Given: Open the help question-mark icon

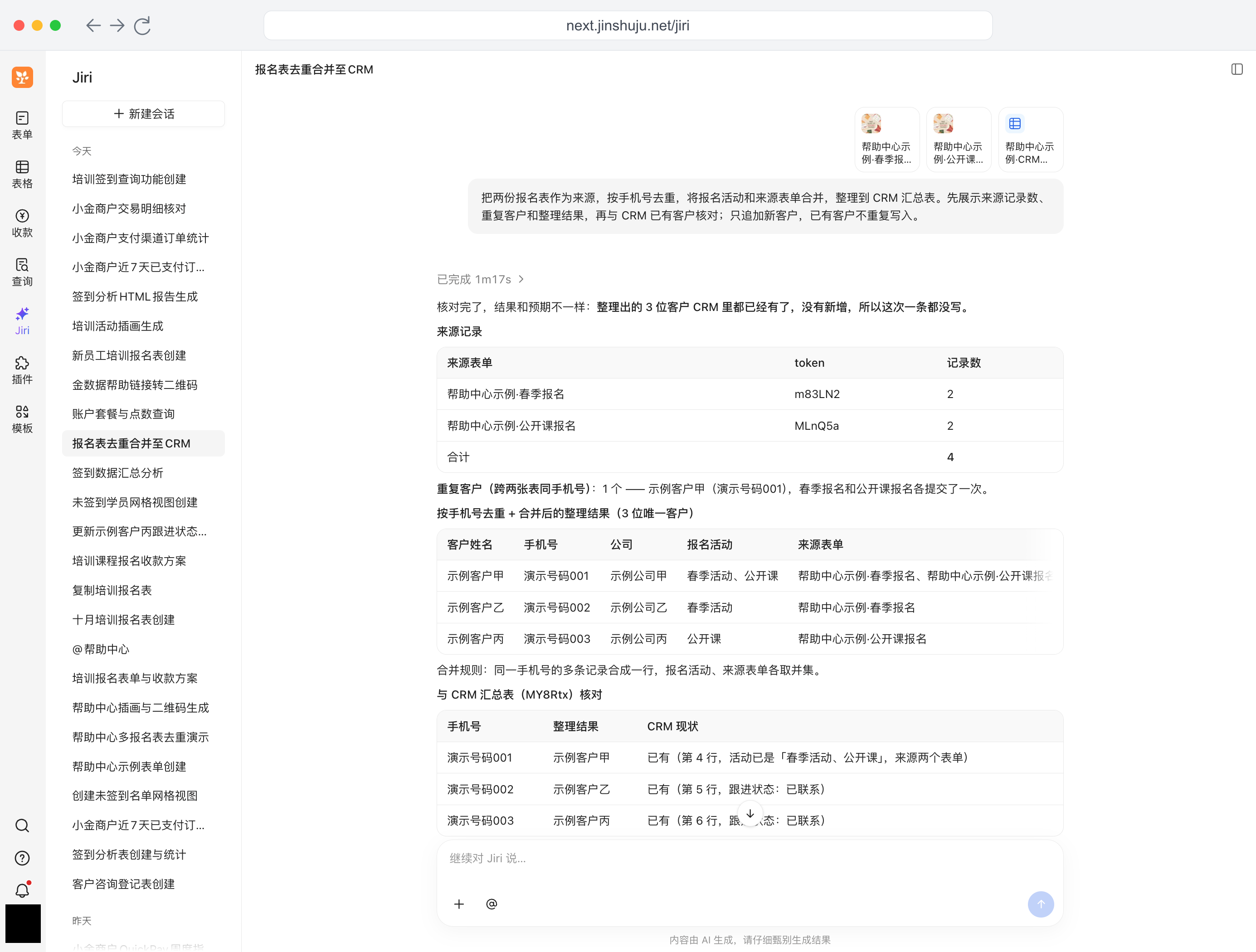Looking at the screenshot, I should [22, 858].
